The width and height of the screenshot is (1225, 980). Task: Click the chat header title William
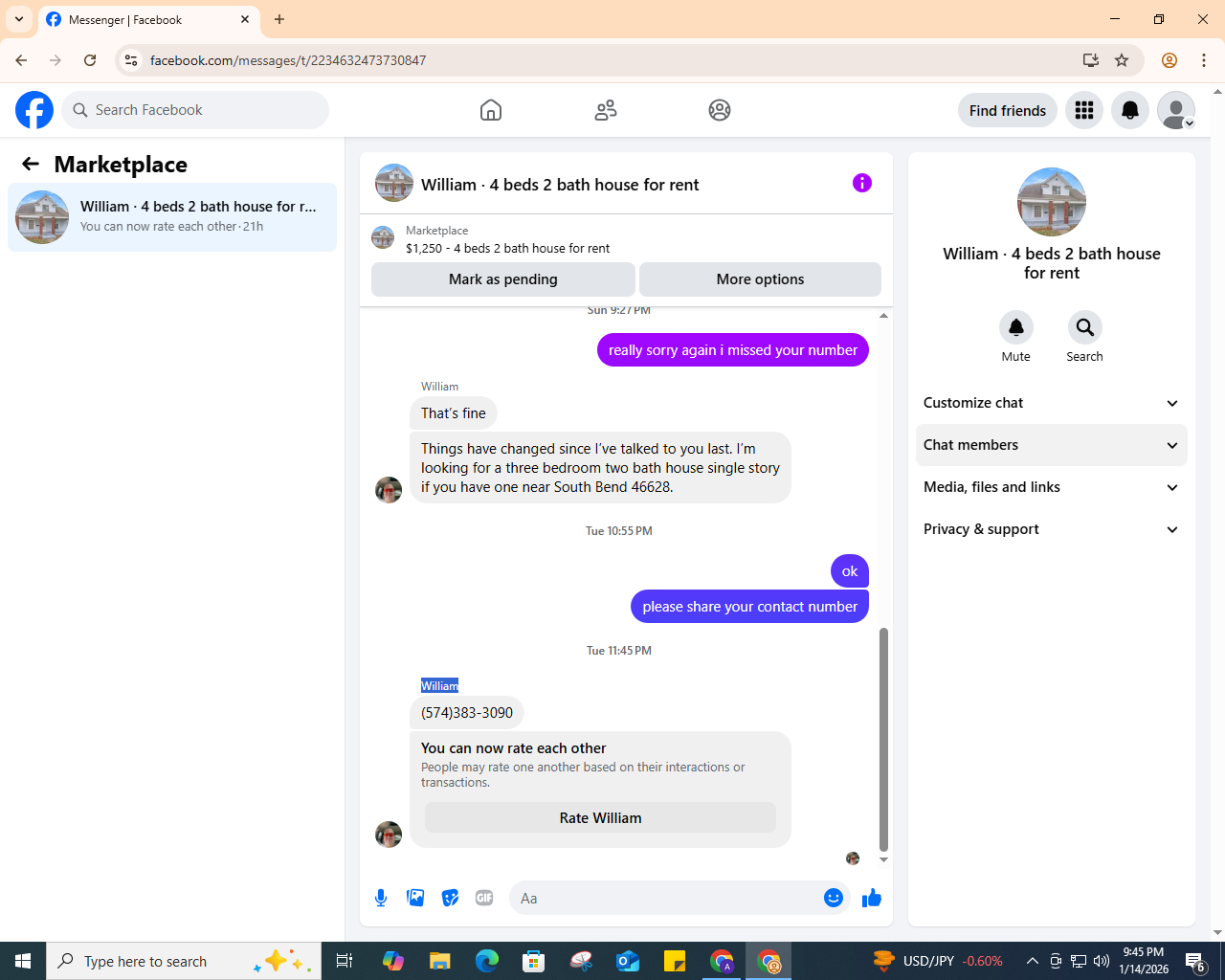pyautogui.click(x=560, y=185)
